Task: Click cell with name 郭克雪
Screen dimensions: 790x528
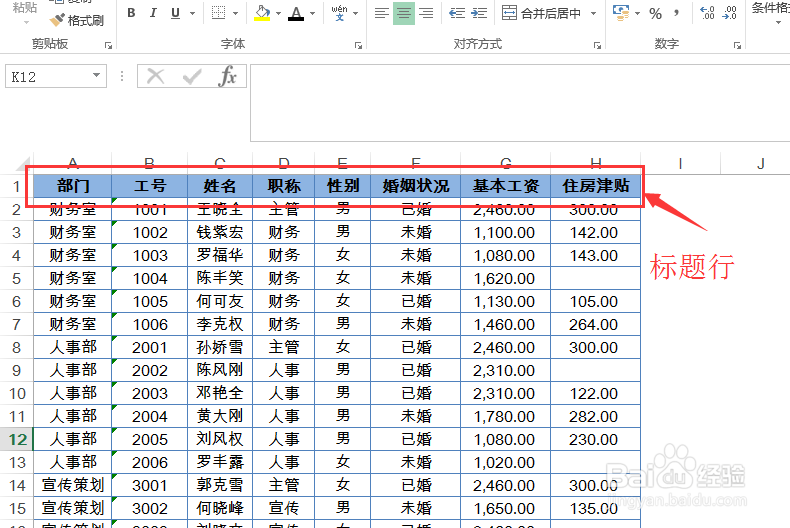Action: [x=220, y=485]
